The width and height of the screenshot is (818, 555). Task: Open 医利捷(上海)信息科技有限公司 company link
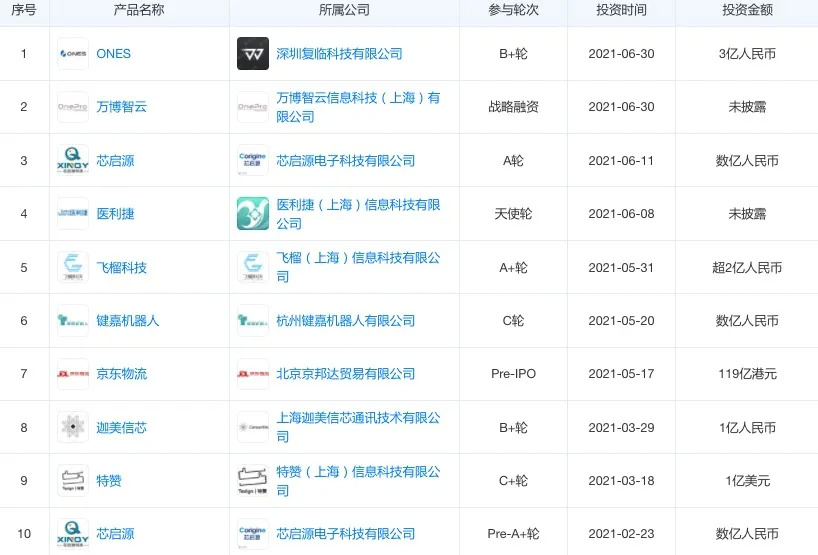[358, 213]
